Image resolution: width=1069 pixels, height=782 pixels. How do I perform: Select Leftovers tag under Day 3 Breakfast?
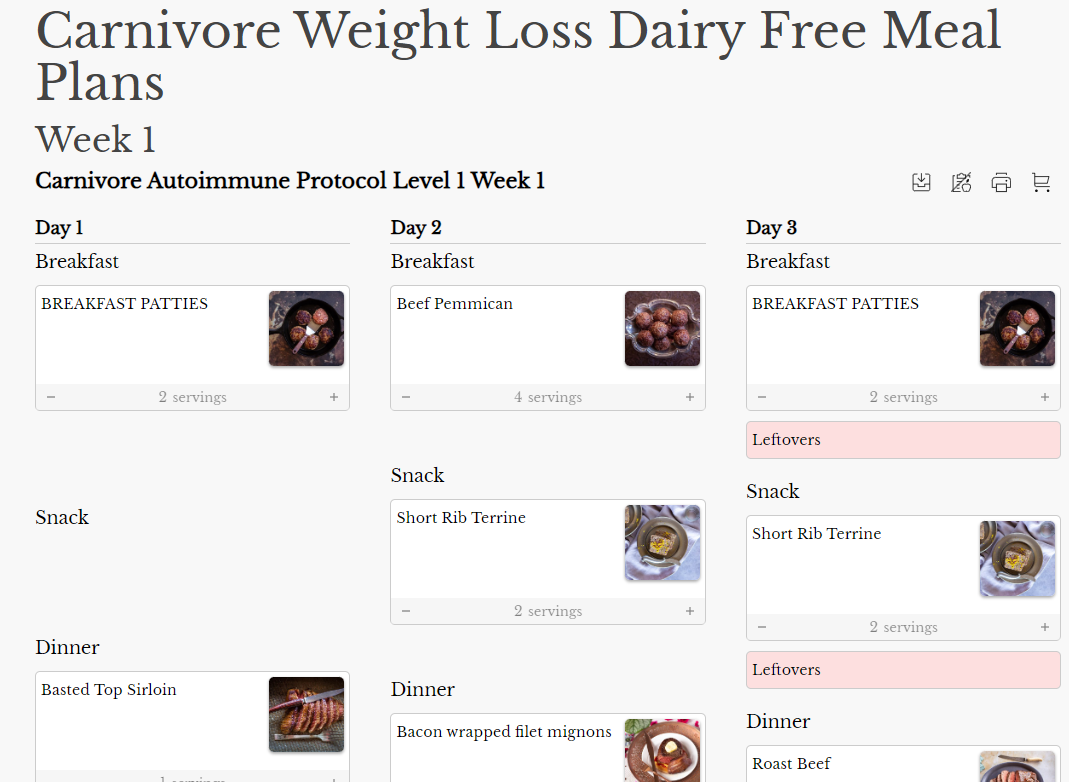pos(903,440)
